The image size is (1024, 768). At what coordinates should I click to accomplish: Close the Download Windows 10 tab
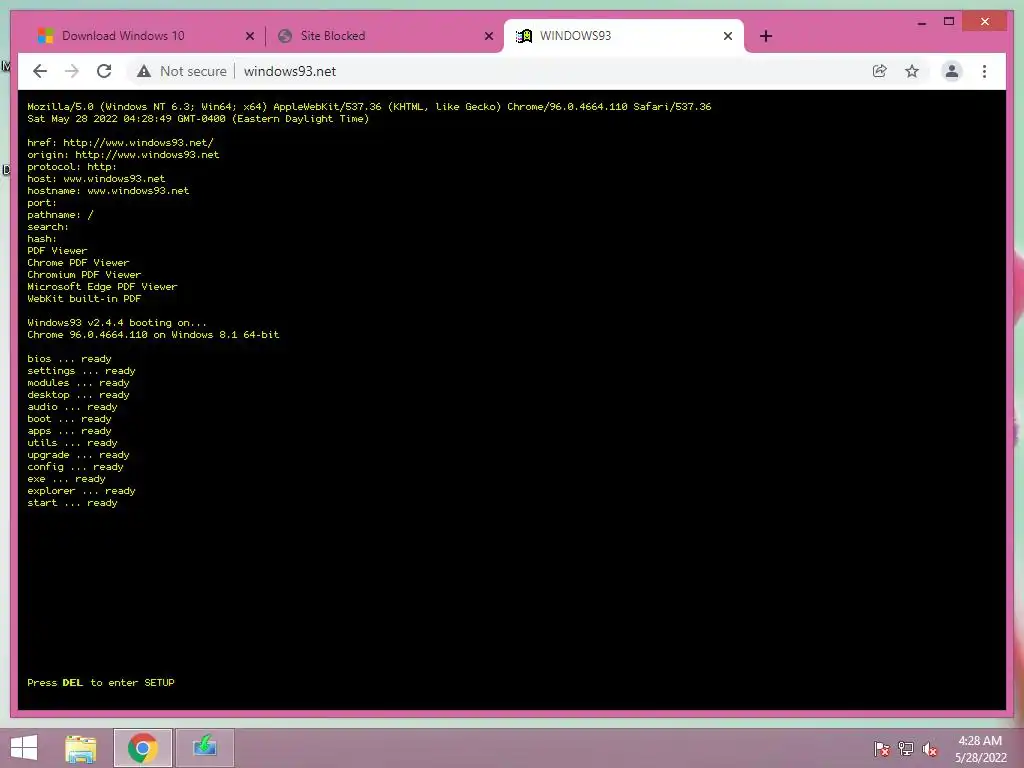249,36
